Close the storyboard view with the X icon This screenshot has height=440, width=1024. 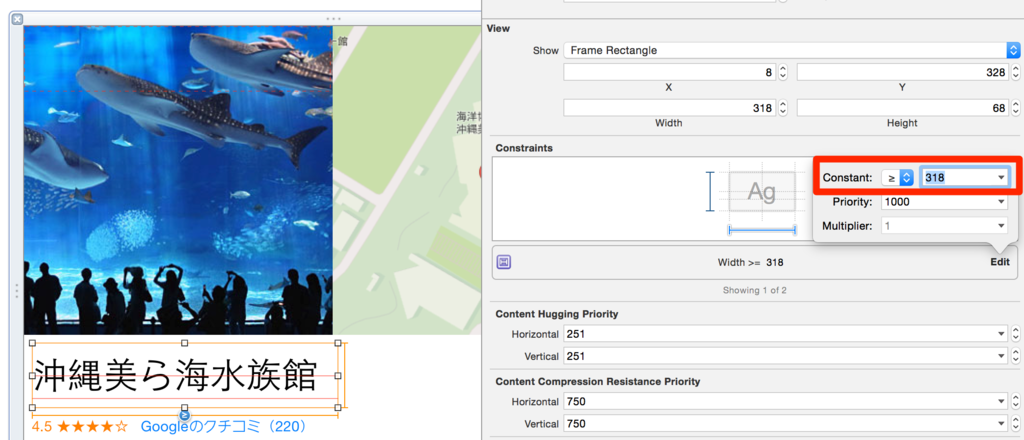tap(18, 20)
